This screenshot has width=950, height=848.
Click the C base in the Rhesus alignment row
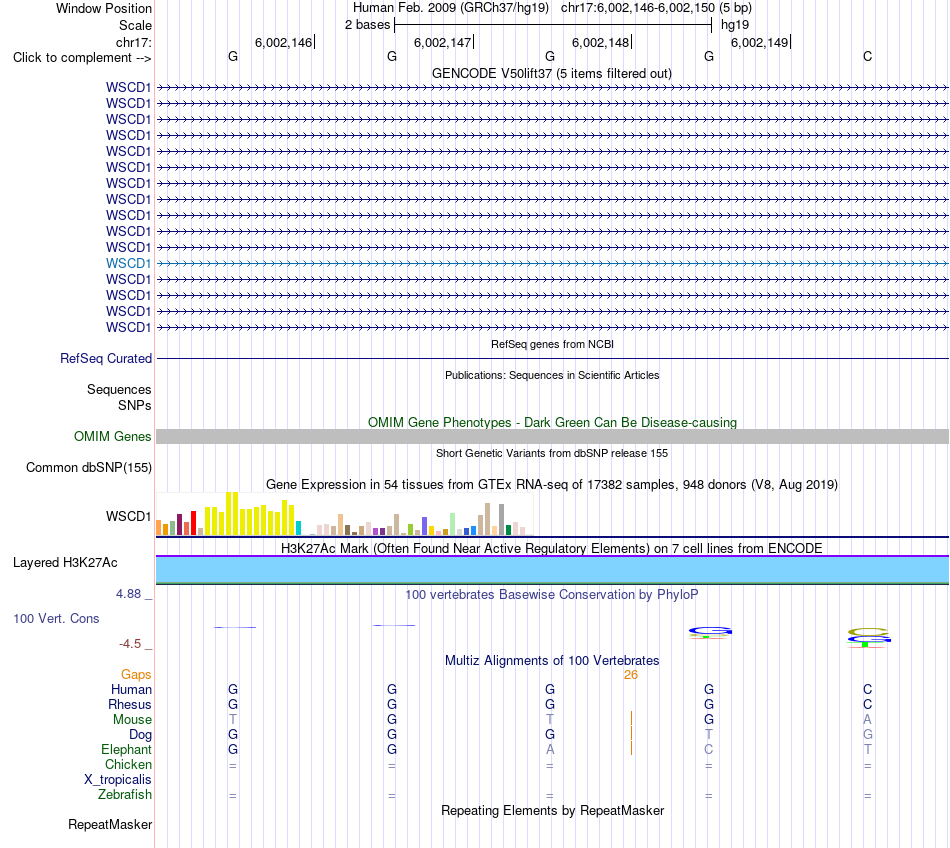click(868, 704)
